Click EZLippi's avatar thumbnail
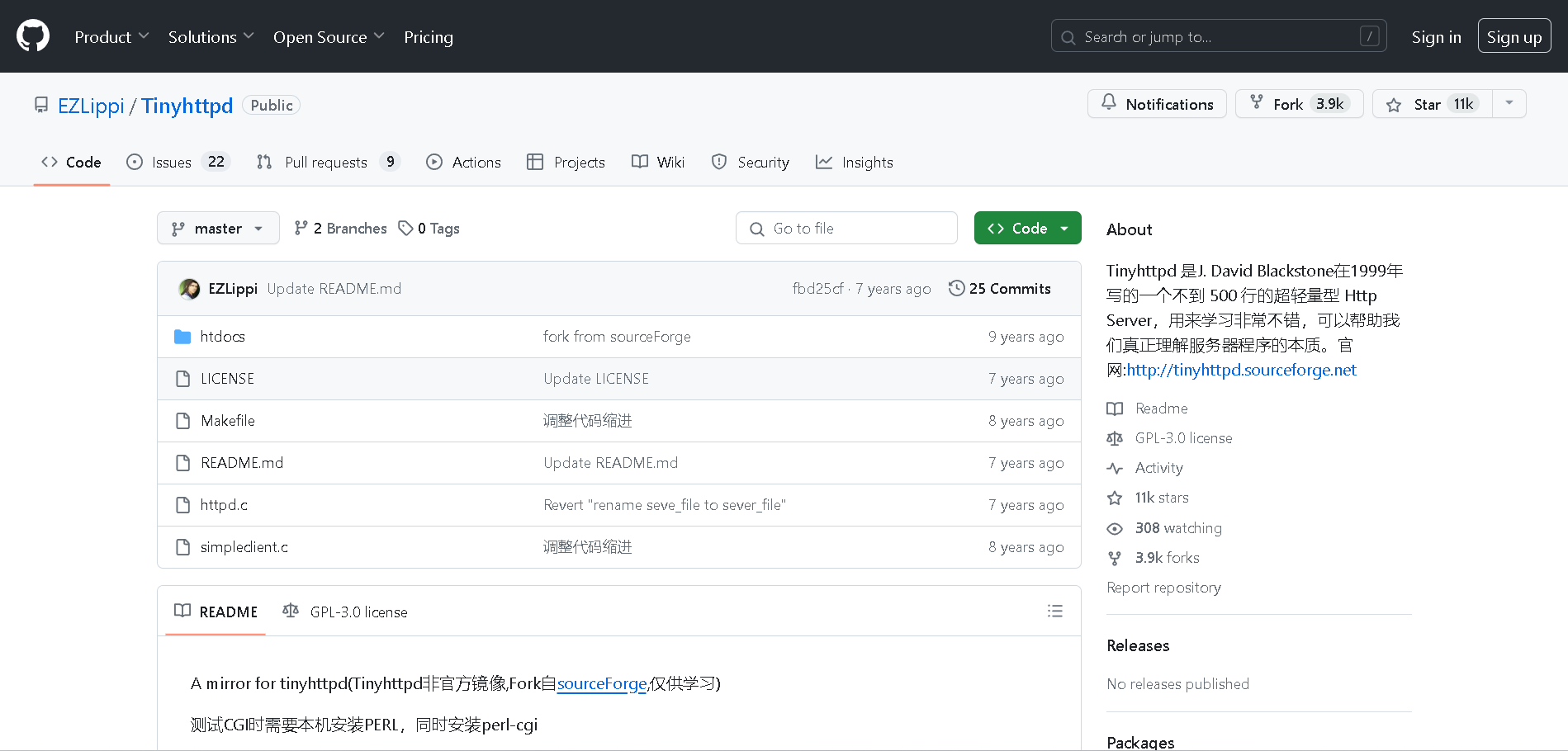Screen dimensions: 1568x751 (x=189, y=289)
